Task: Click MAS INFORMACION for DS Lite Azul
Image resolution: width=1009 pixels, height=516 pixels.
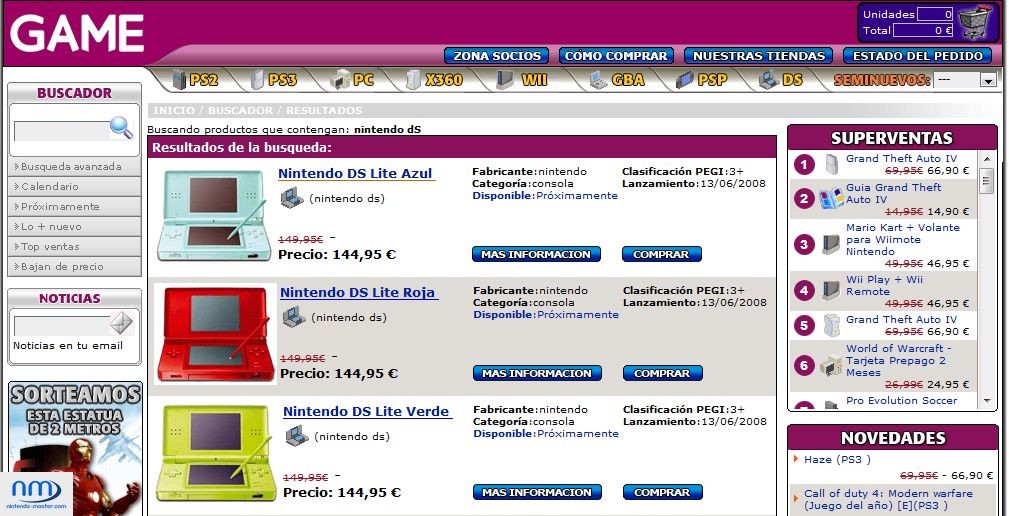Action: (x=536, y=254)
